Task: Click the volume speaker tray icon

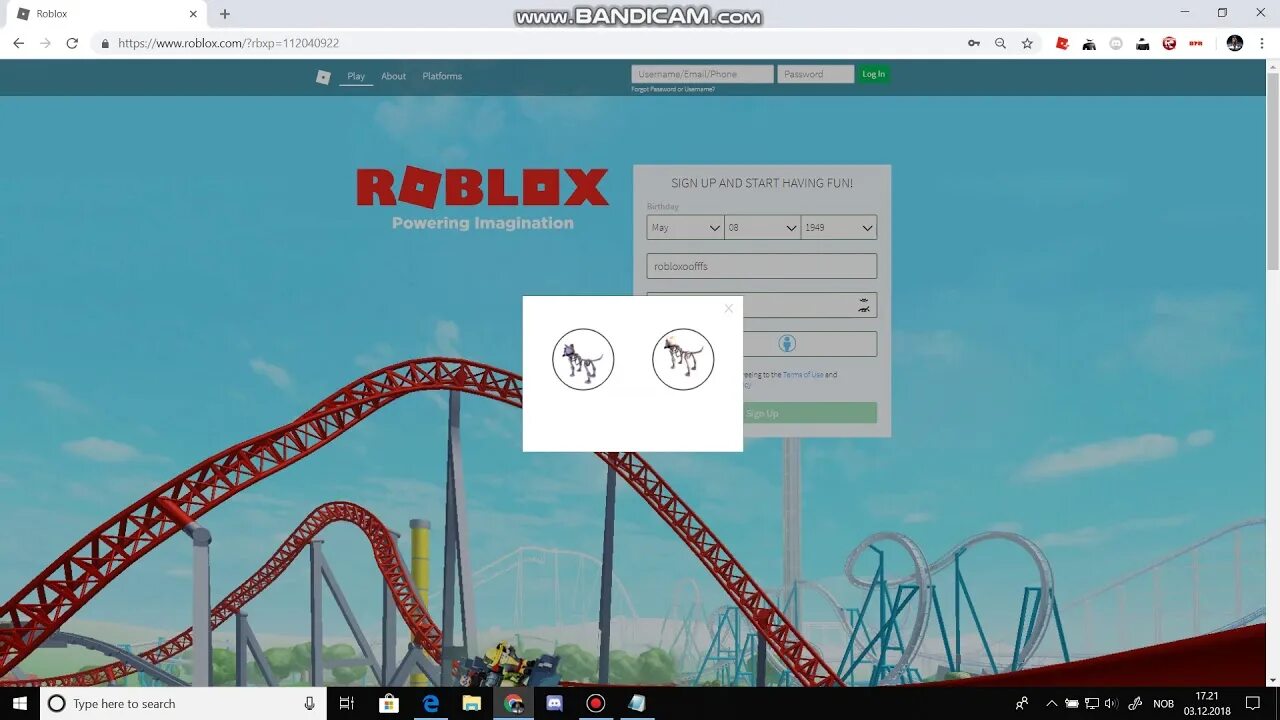Action: click(1111, 703)
